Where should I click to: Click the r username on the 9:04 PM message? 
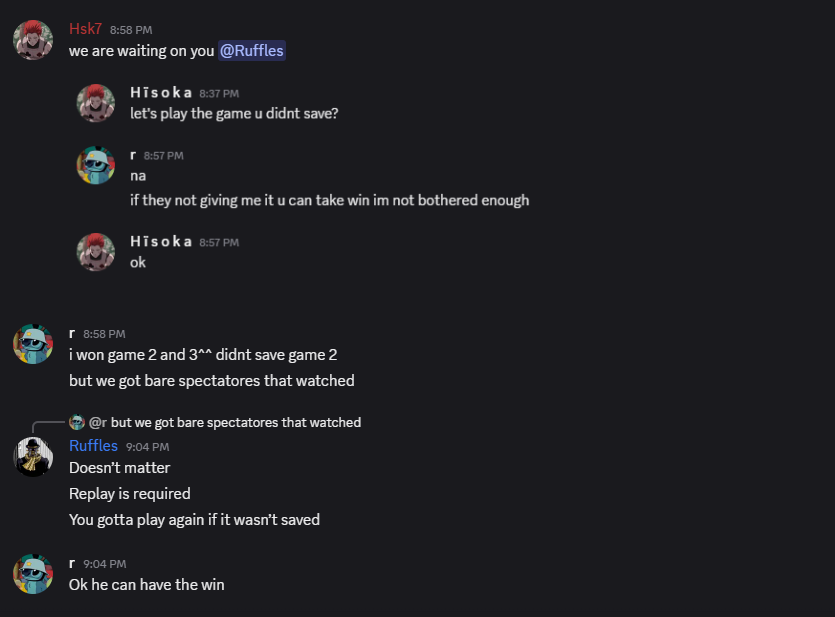point(72,563)
